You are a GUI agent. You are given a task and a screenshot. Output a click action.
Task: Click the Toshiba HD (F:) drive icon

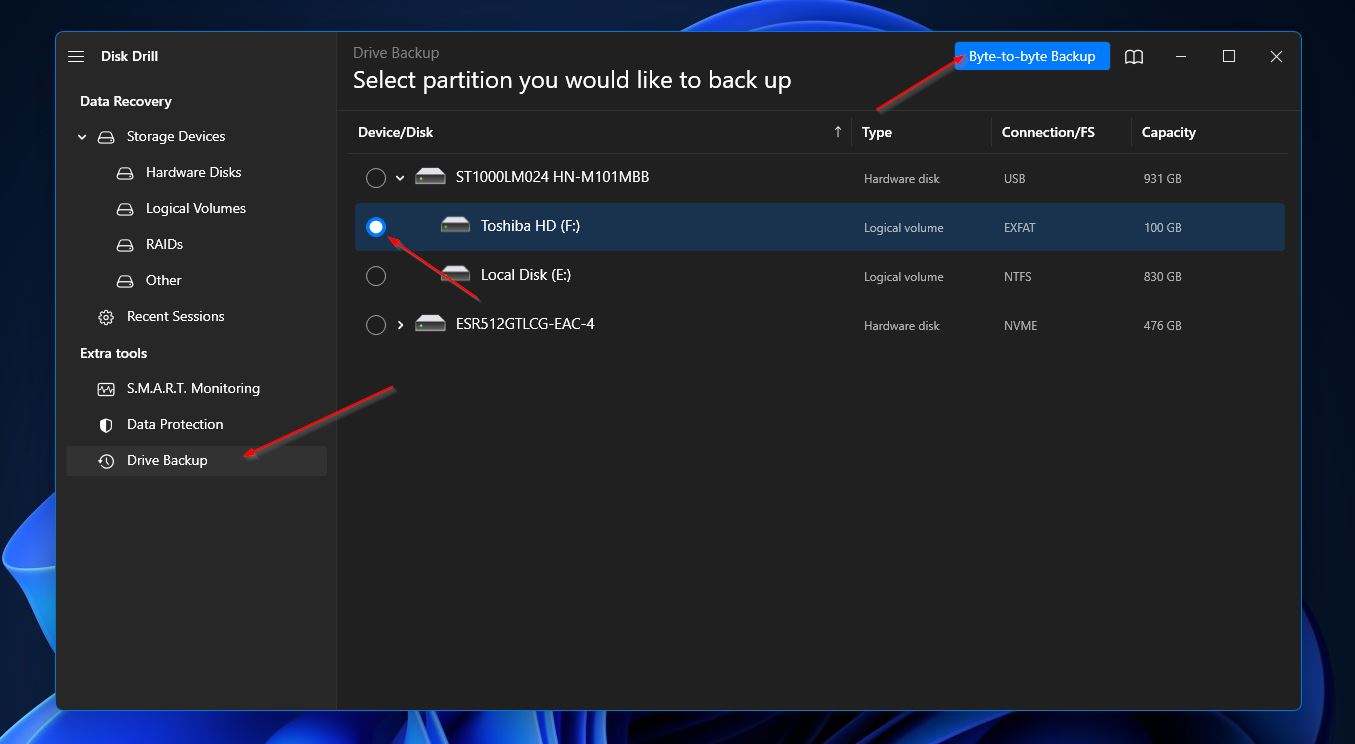coord(455,226)
